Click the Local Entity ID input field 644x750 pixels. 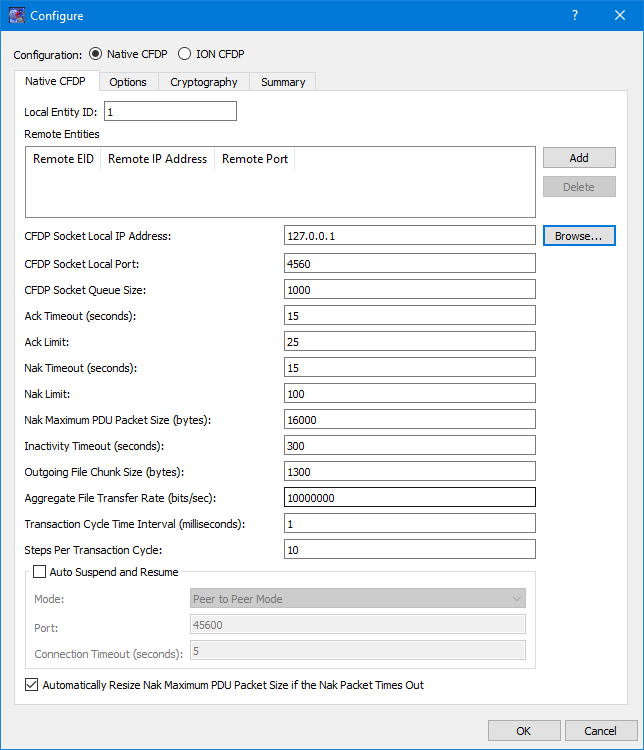coord(169,112)
